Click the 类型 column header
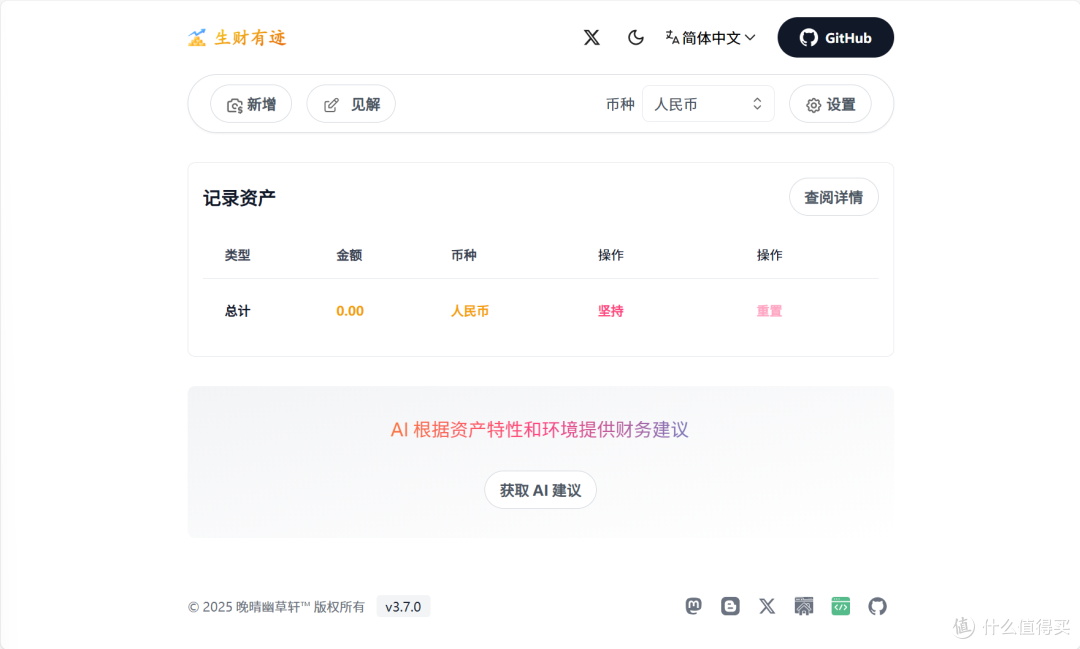 (238, 255)
